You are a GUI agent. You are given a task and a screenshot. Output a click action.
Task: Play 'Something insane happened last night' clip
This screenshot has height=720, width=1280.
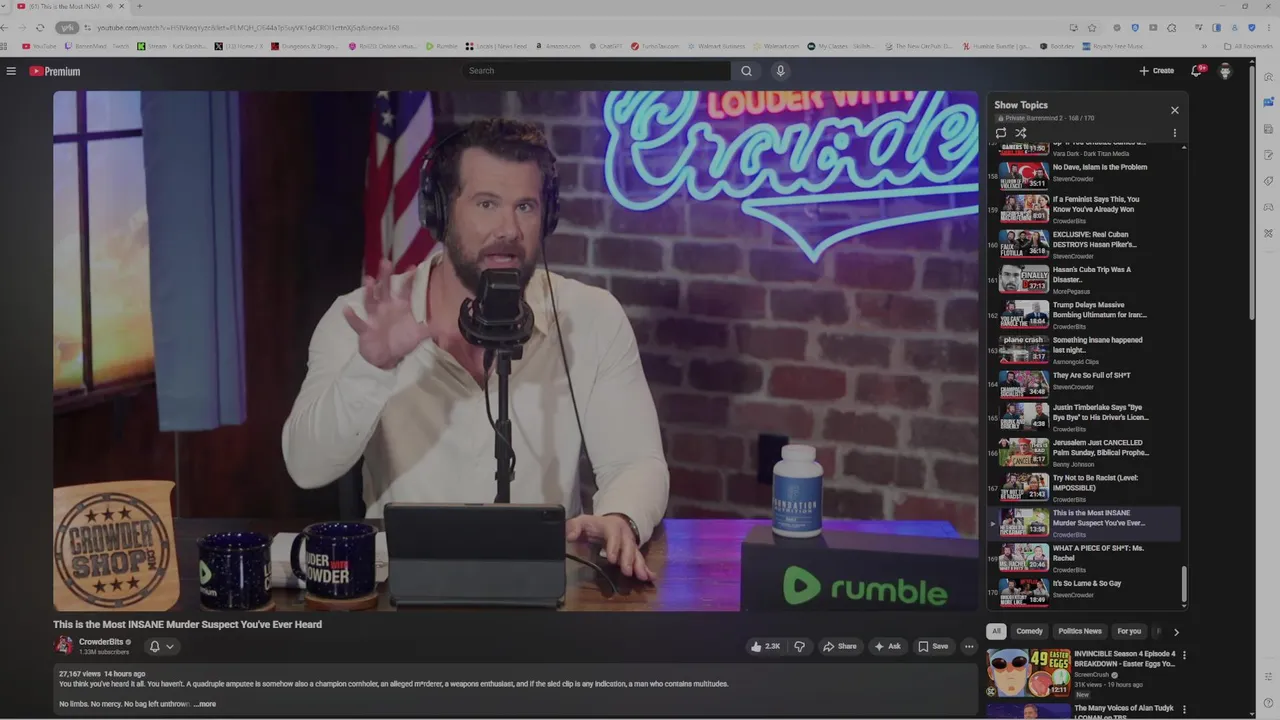click(1085, 349)
